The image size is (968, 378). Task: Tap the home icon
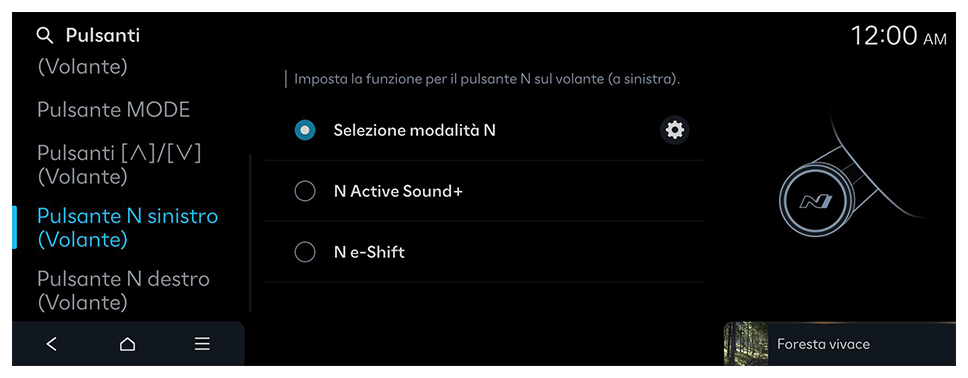[127, 344]
